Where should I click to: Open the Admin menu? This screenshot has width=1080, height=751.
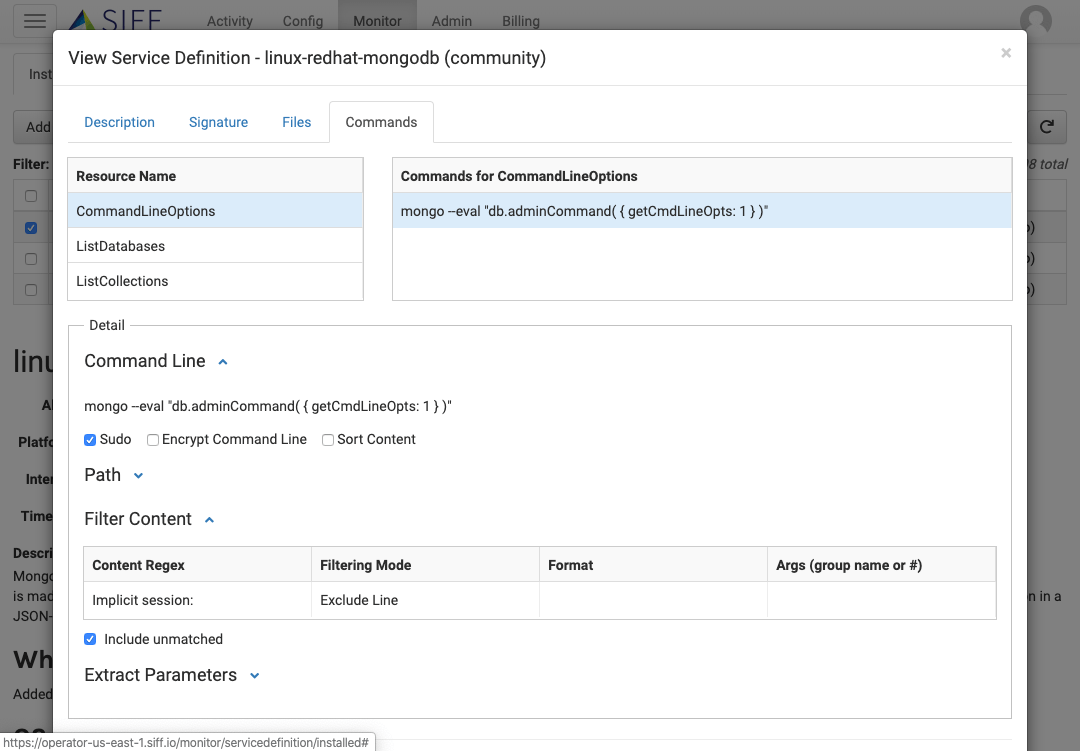[451, 21]
